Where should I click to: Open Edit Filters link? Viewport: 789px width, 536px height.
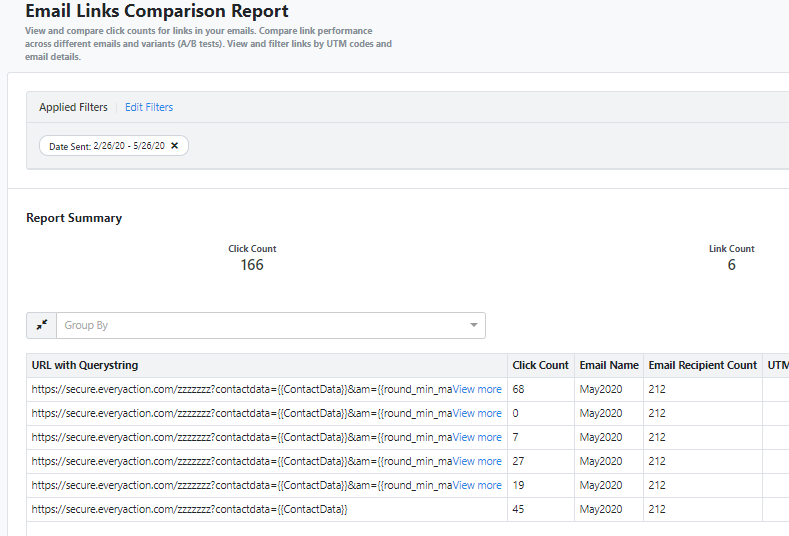point(149,107)
